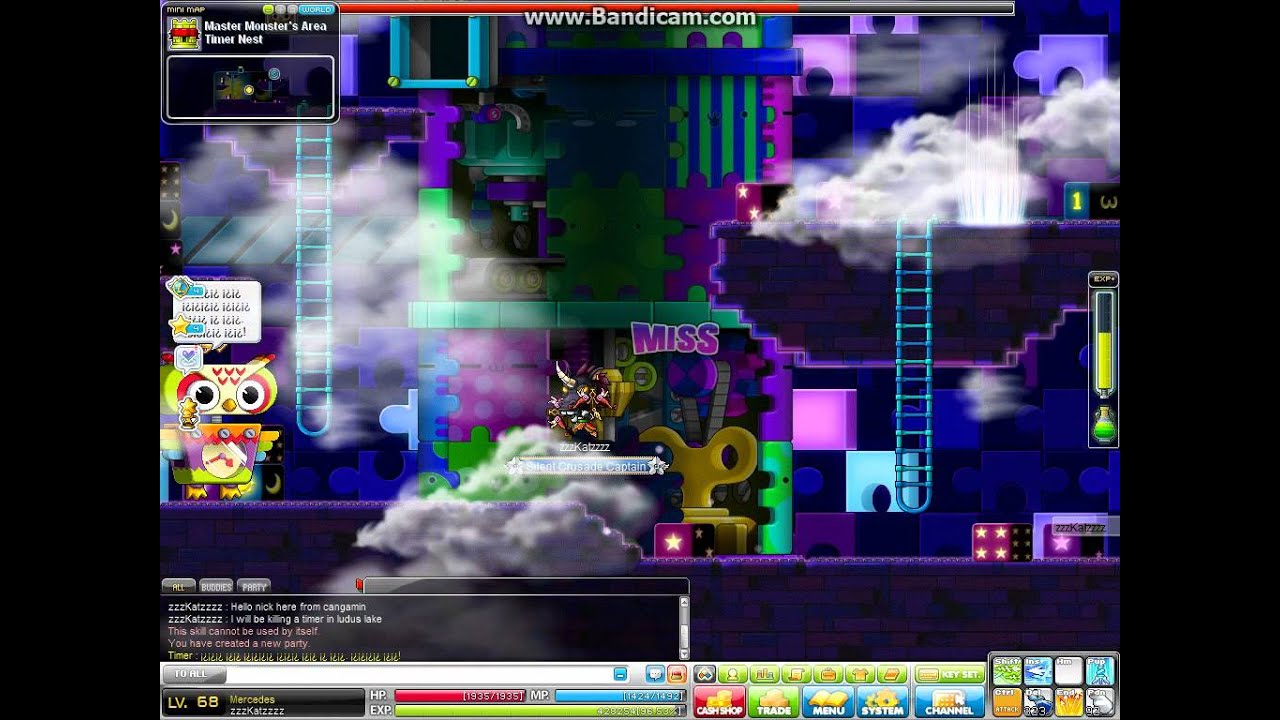The image size is (1280, 720).
Task: Click the chat log scrollbar
Action: [684, 629]
